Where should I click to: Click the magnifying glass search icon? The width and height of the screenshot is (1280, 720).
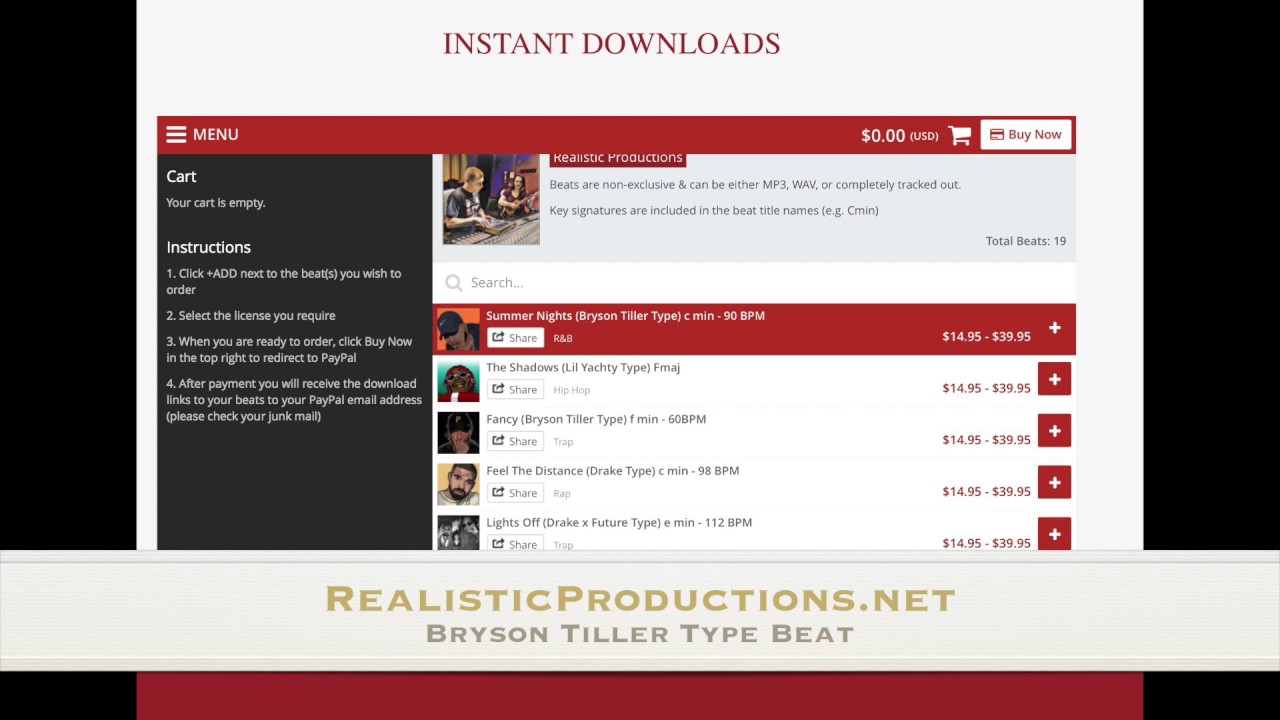(x=454, y=282)
